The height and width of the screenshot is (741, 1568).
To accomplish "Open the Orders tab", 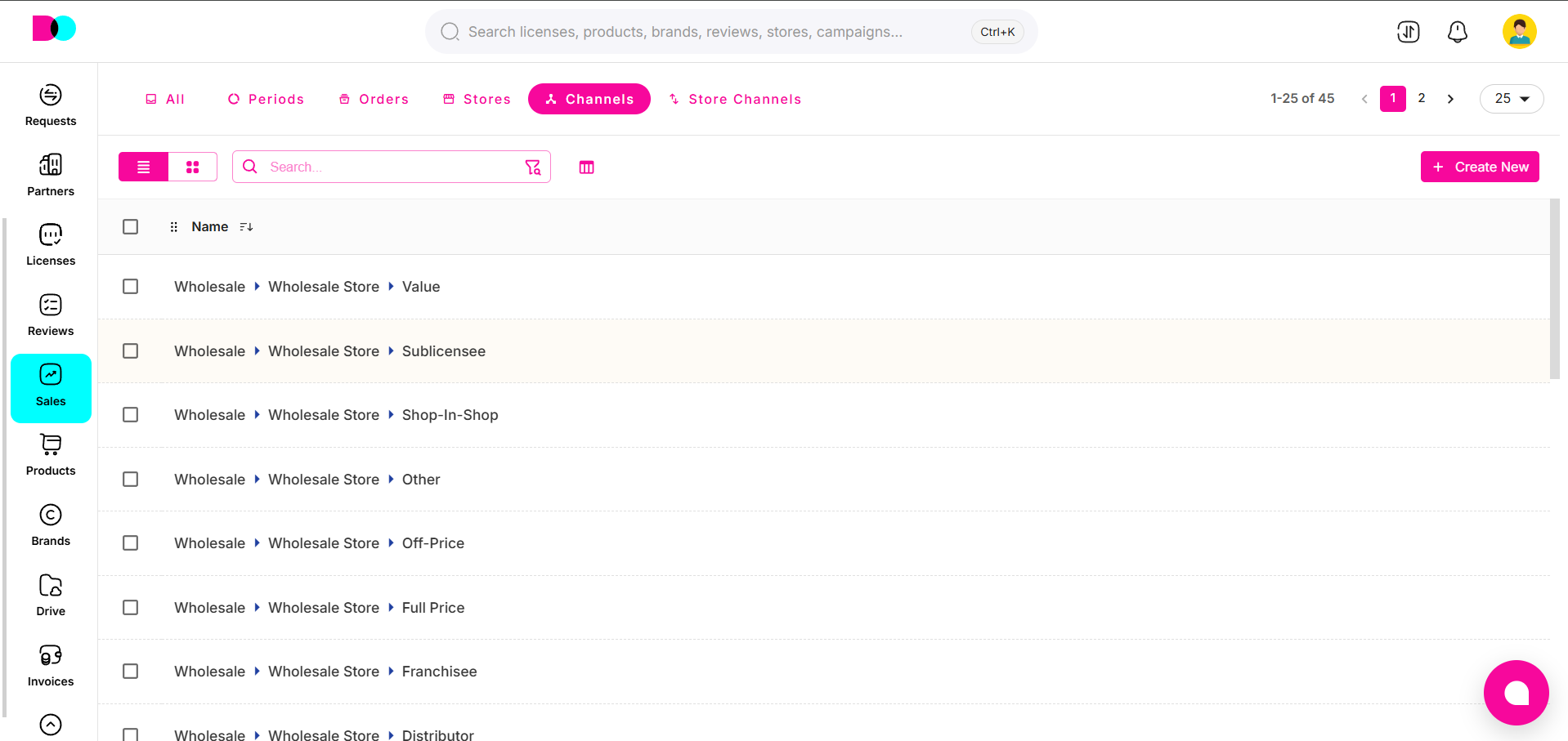I will click(x=374, y=99).
